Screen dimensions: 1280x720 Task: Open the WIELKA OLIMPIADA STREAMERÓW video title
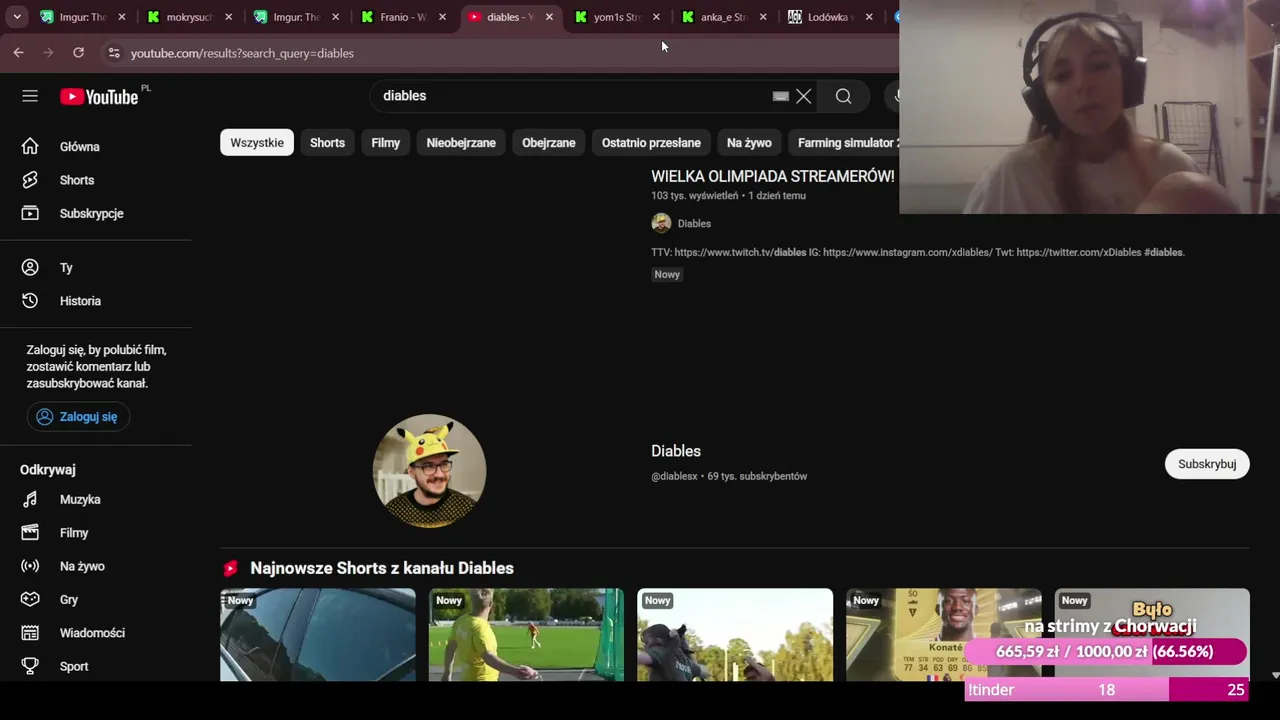click(x=773, y=176)
